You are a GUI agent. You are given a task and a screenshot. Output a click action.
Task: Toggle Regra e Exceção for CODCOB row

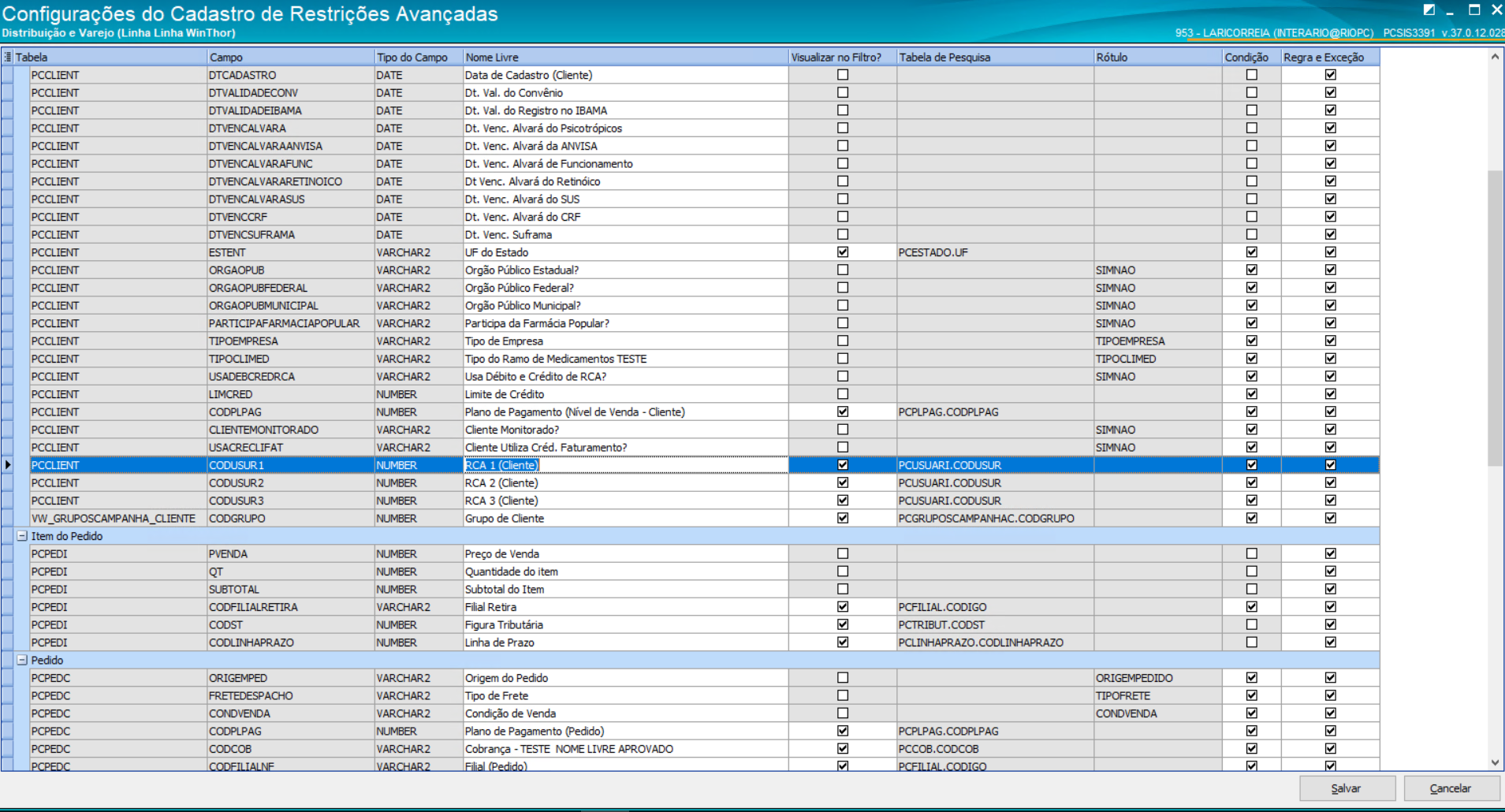point(1331,749)
